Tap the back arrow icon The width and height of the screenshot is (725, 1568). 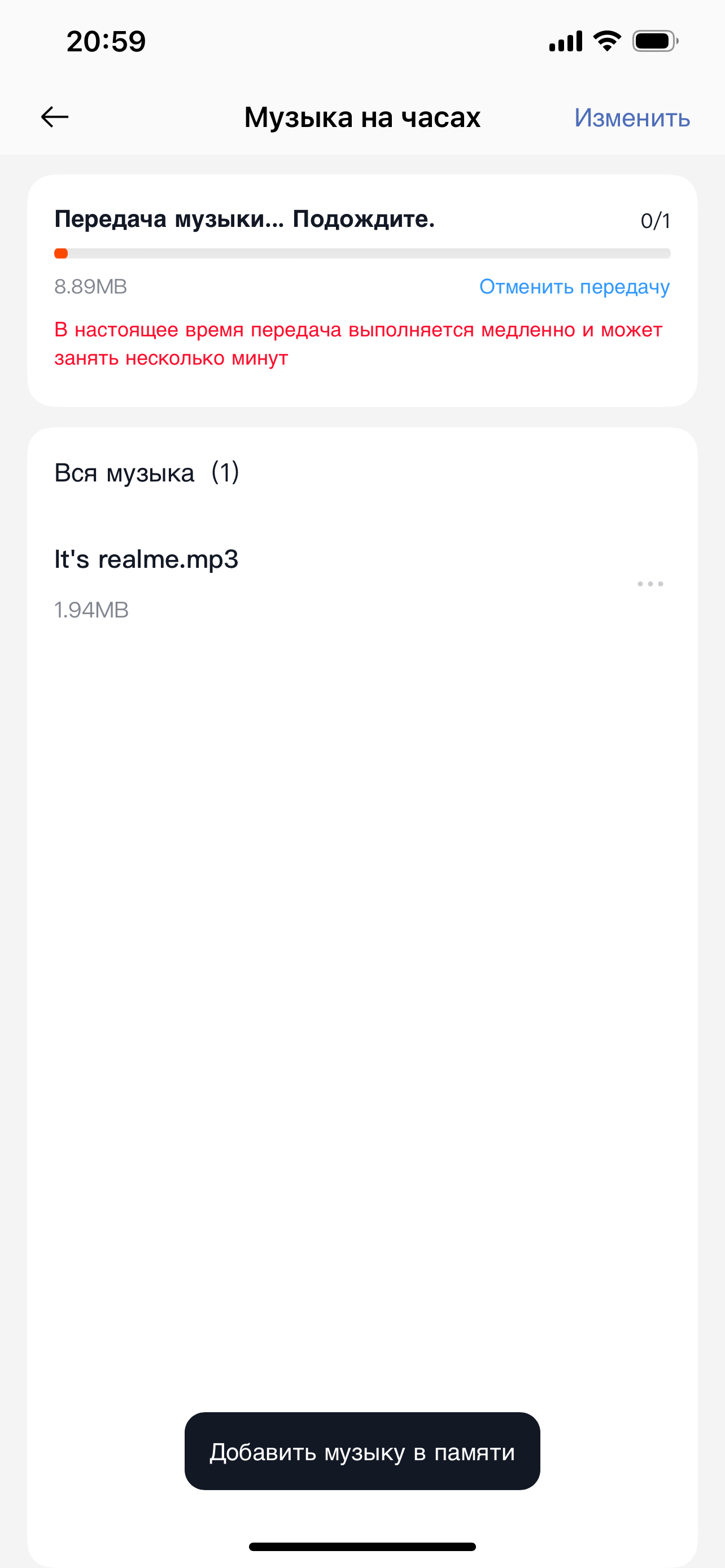[55, 117]
